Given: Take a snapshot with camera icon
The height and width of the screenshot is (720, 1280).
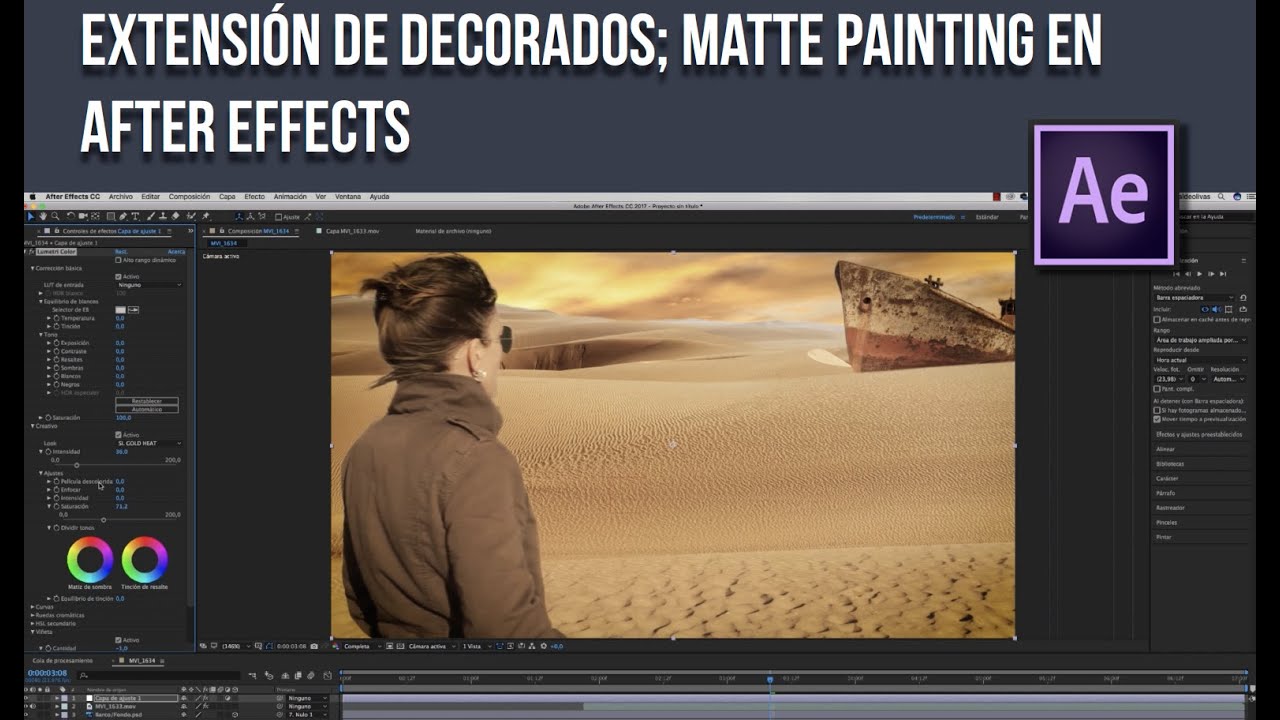Looking at the screenshot, I should tap(314, 646).
